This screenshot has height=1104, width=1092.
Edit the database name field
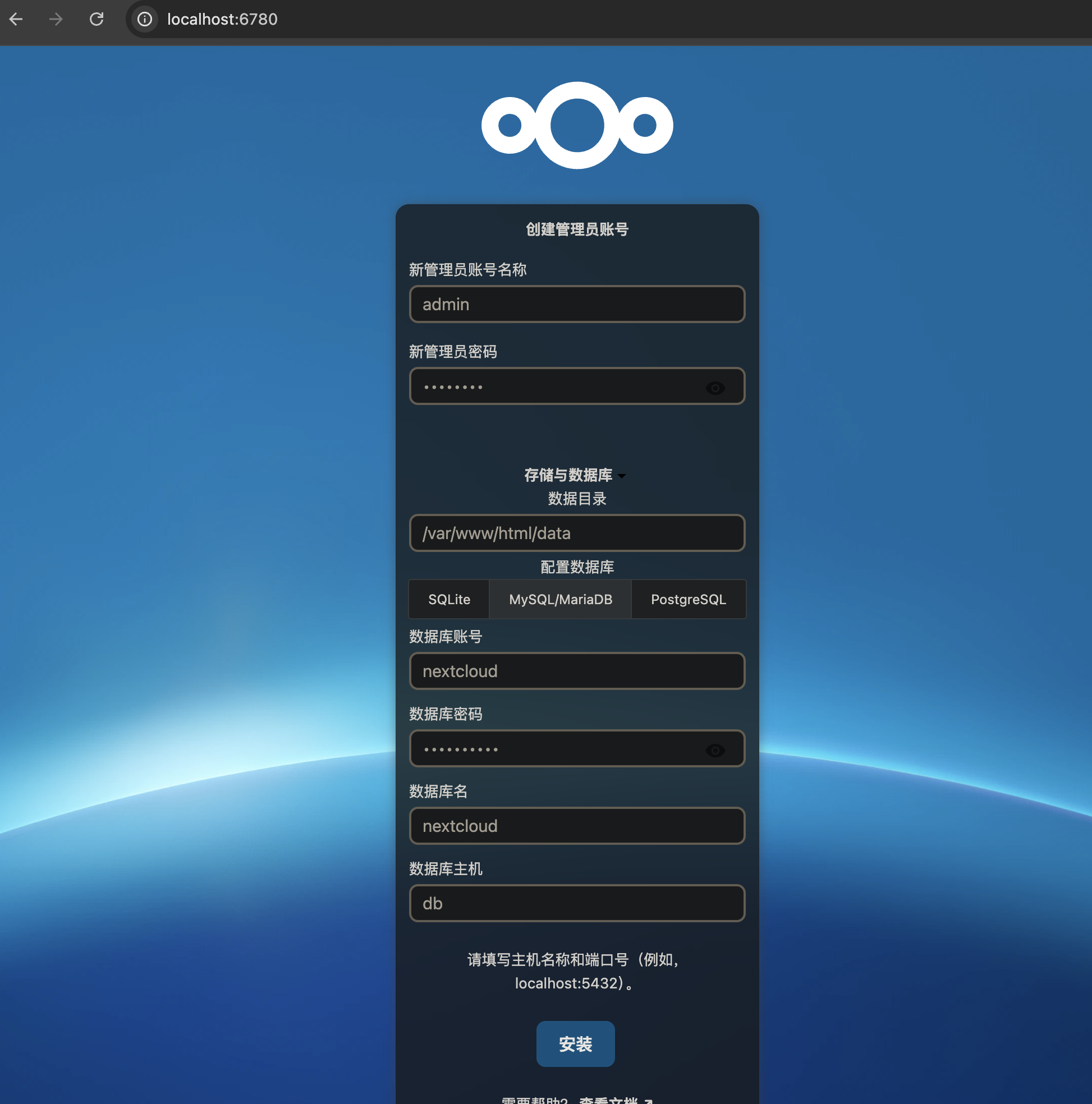tap(577, 826)
